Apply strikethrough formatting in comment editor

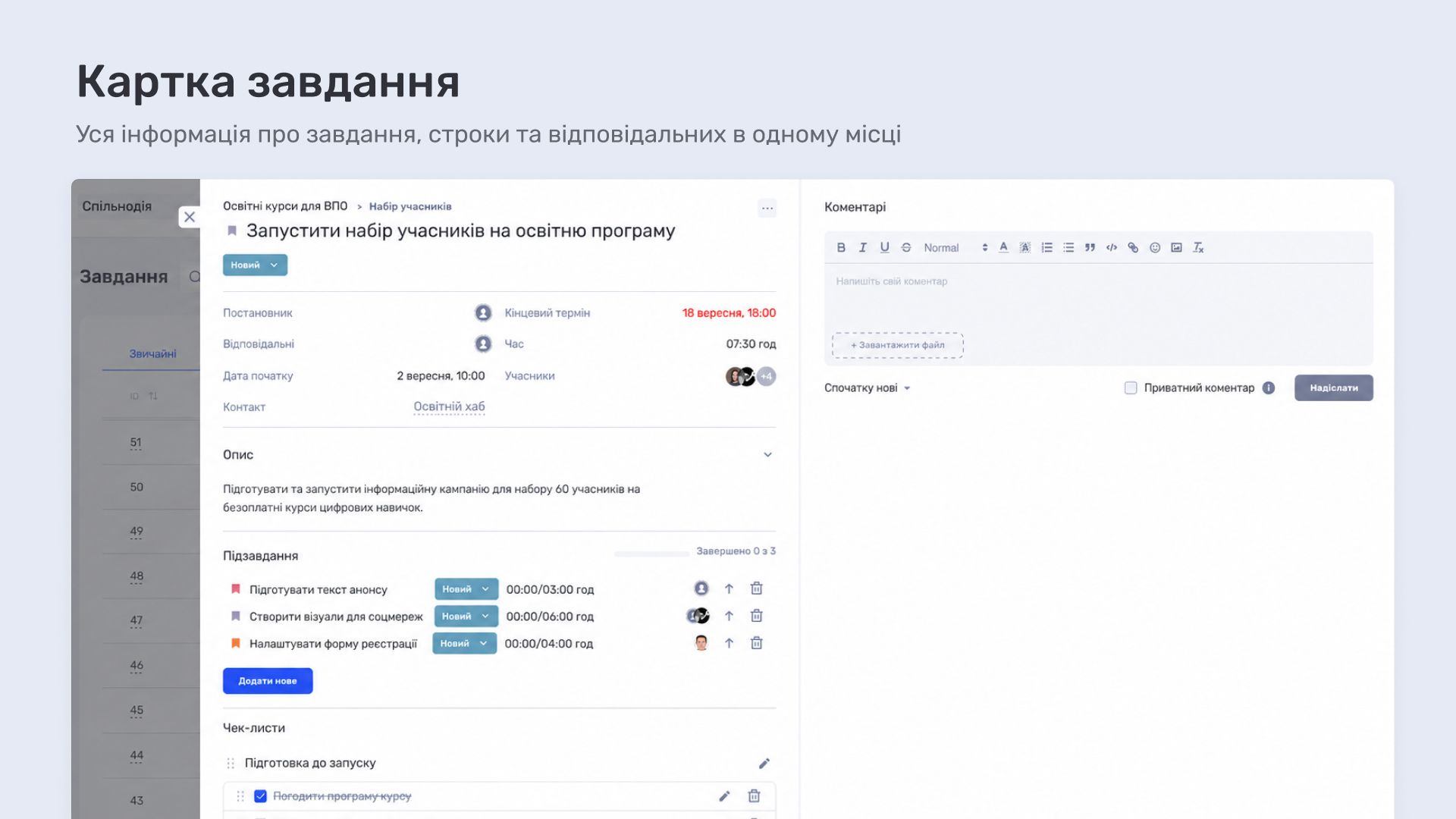(906, 247)
